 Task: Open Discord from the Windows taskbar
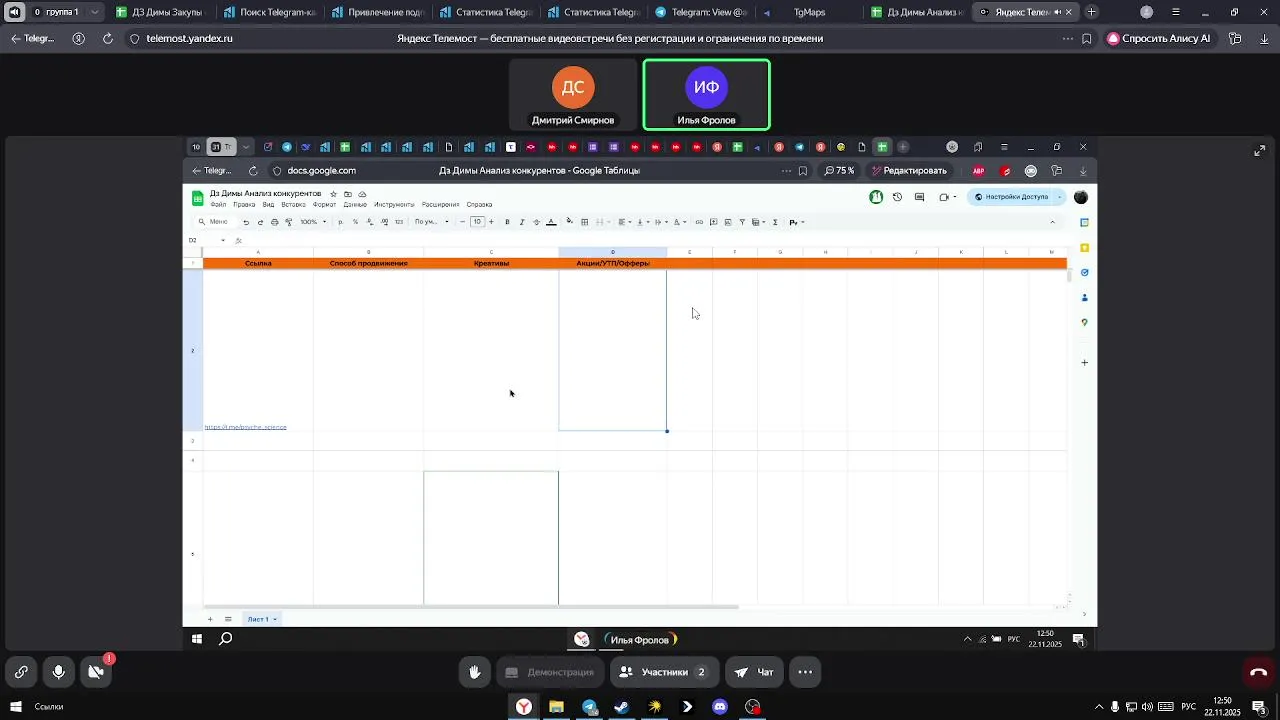click(x=720, y=707)
